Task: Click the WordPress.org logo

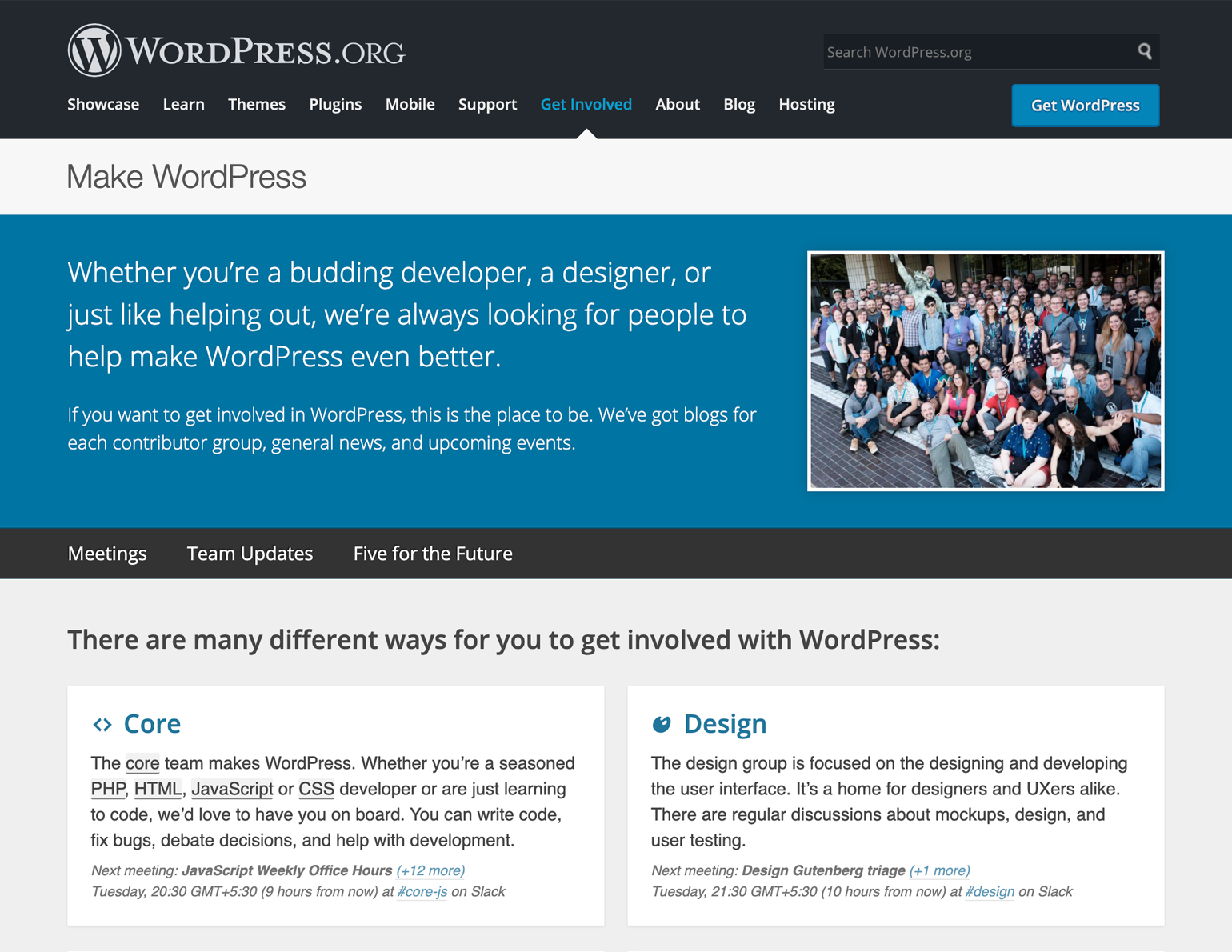Action: point(236,50)
